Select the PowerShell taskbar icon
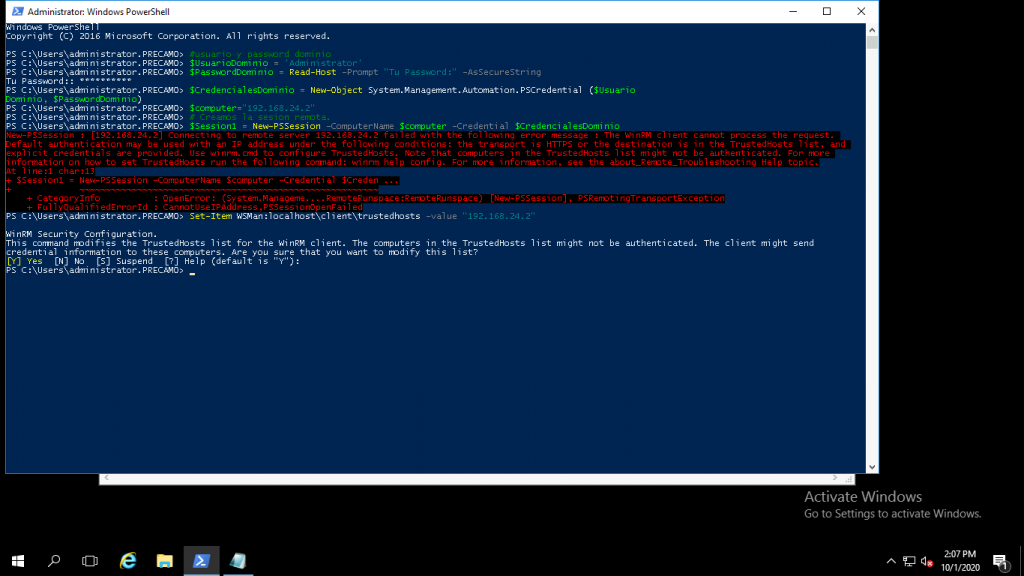The image size is (1024, 576). point(201,561)
